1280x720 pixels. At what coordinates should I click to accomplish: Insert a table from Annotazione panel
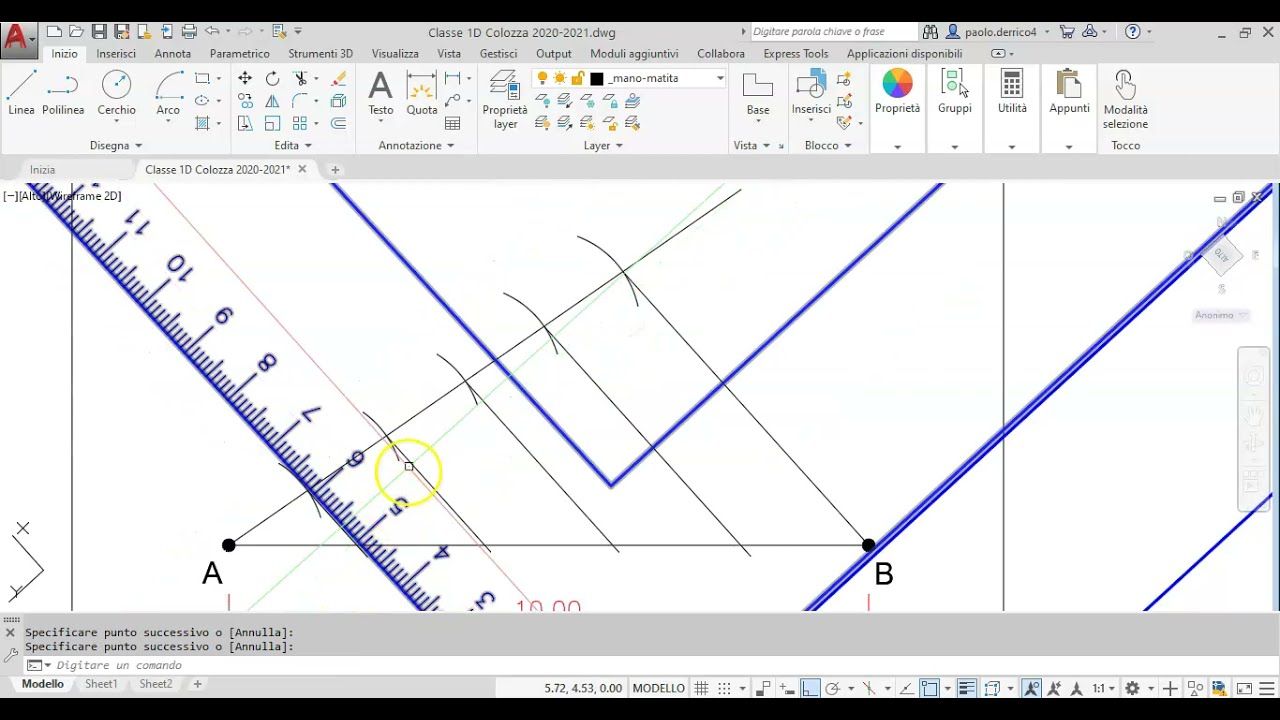point(452,123)
